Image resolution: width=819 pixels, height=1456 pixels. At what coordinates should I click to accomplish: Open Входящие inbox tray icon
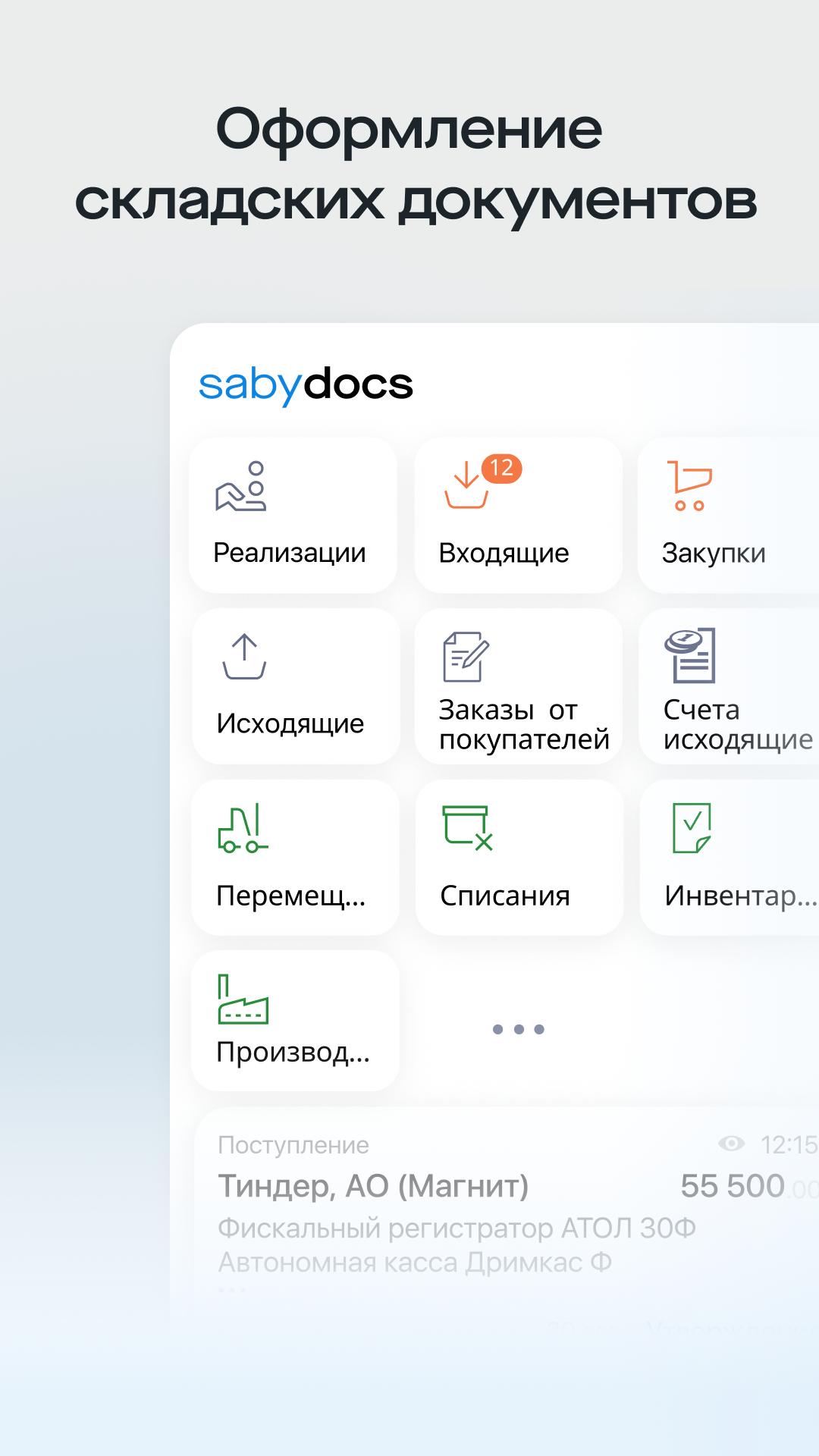coord(466,485)
